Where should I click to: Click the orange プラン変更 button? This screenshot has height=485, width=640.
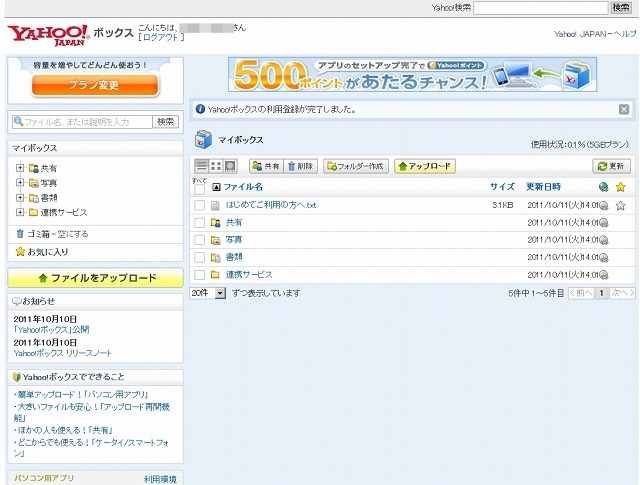tap(95, 85)
